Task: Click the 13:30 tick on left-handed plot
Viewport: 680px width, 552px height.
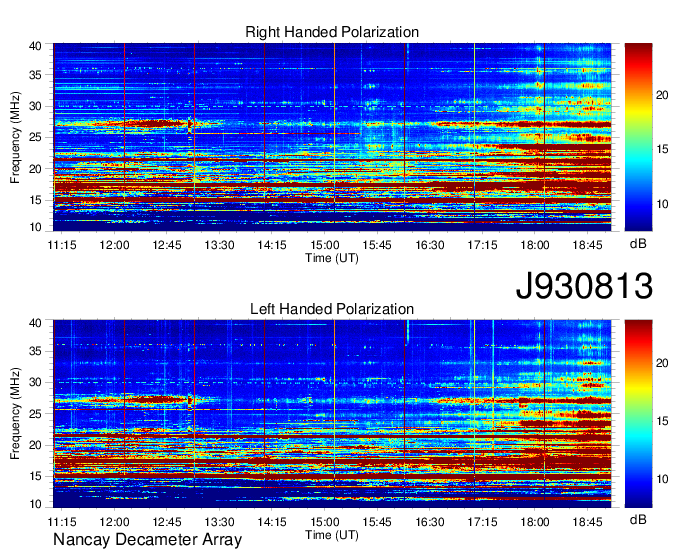Action: pyautogui.click(x=219, y=522)
